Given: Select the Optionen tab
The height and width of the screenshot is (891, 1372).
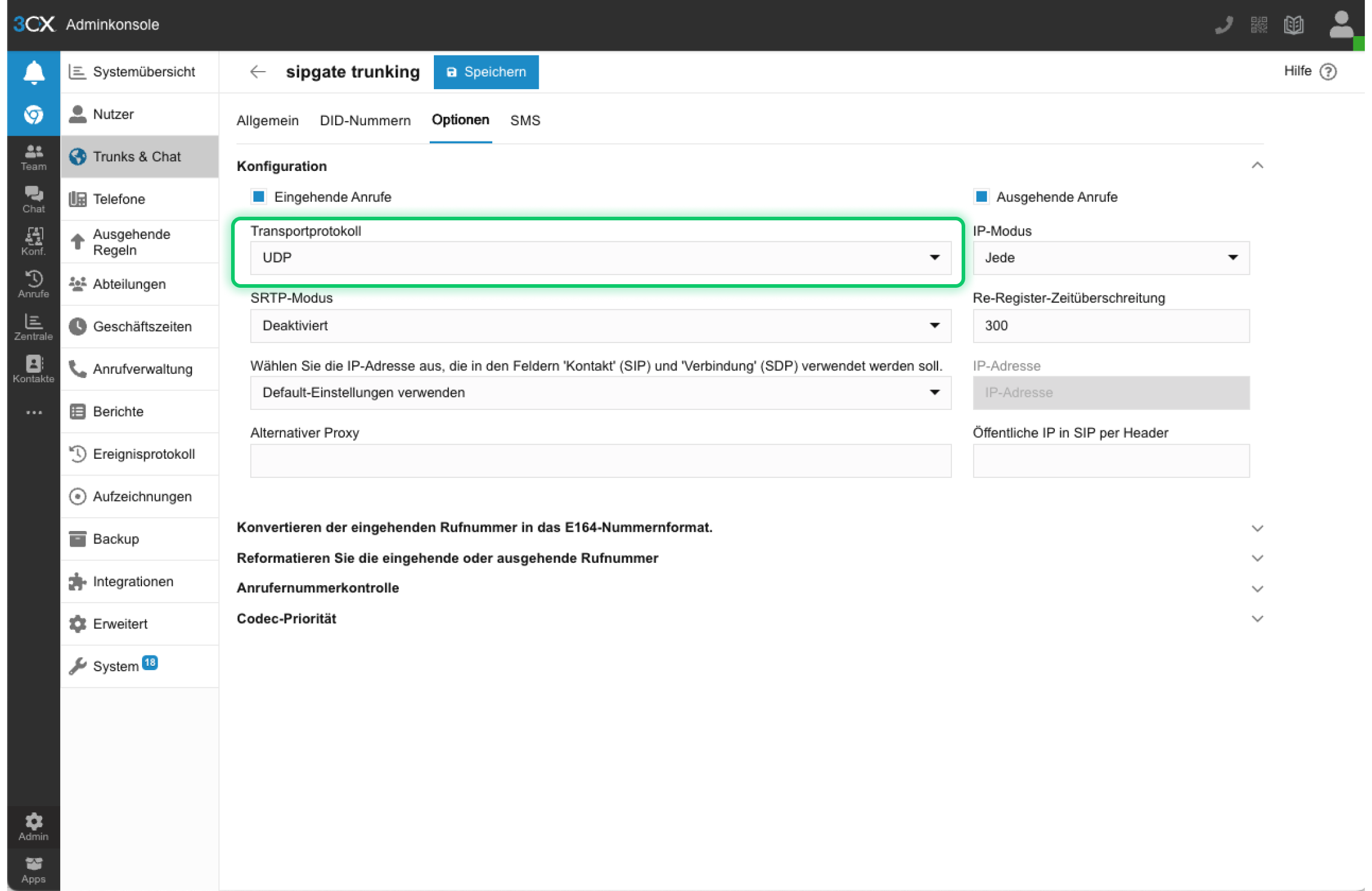Looking at the screenshot, I should [460, 120].
